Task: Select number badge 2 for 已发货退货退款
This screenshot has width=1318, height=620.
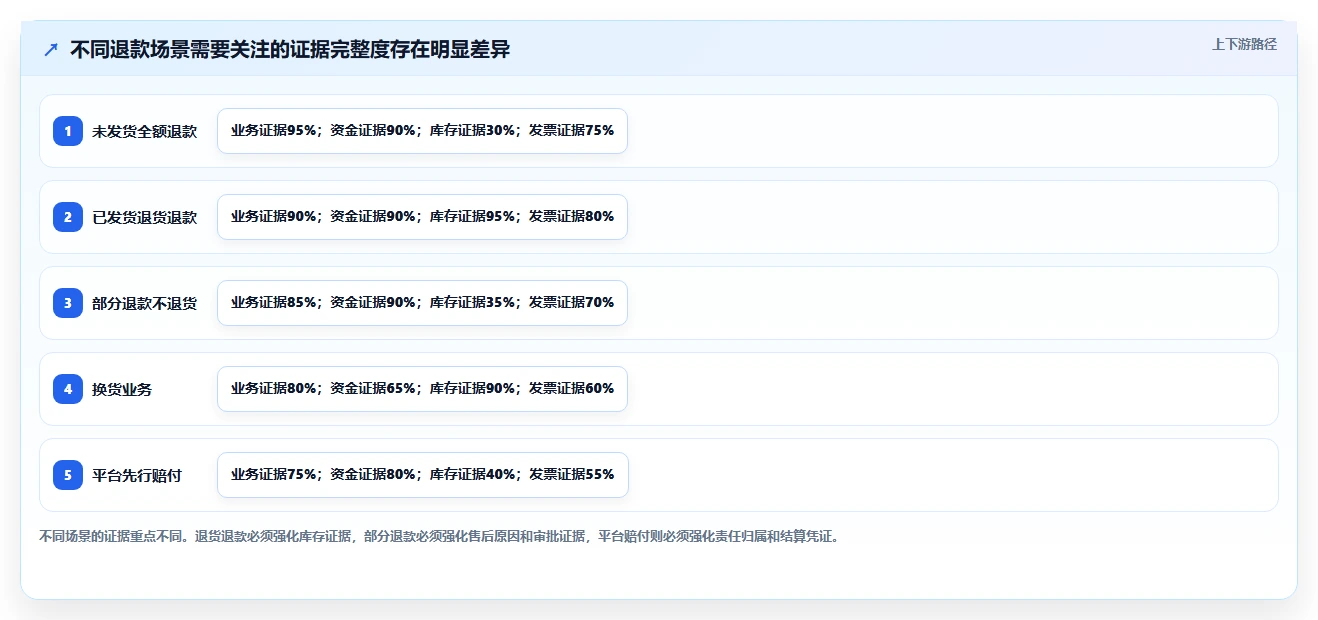Action: (x=68, y=217)
